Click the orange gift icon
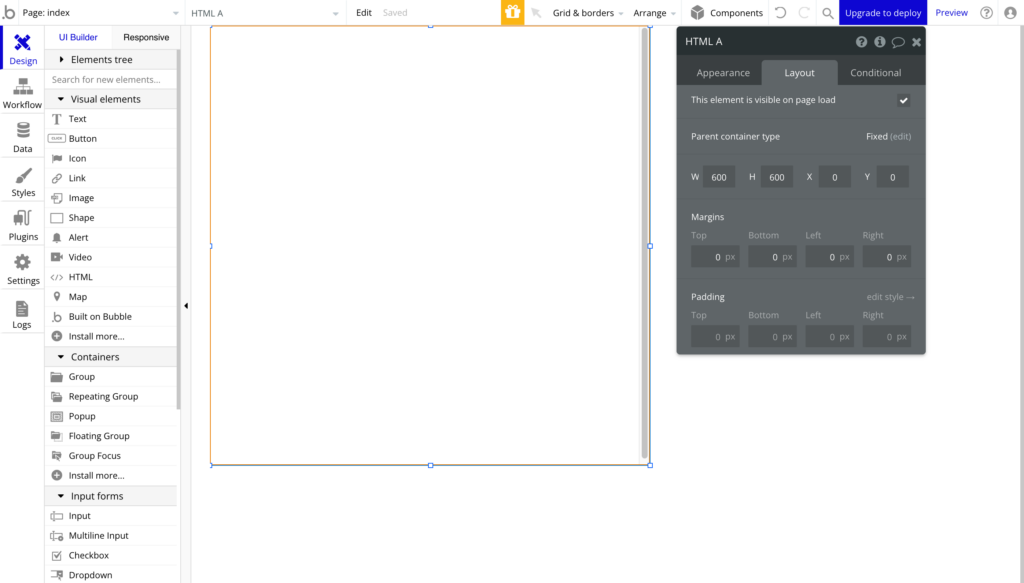The image size is (1024, 583). (513, 12)
